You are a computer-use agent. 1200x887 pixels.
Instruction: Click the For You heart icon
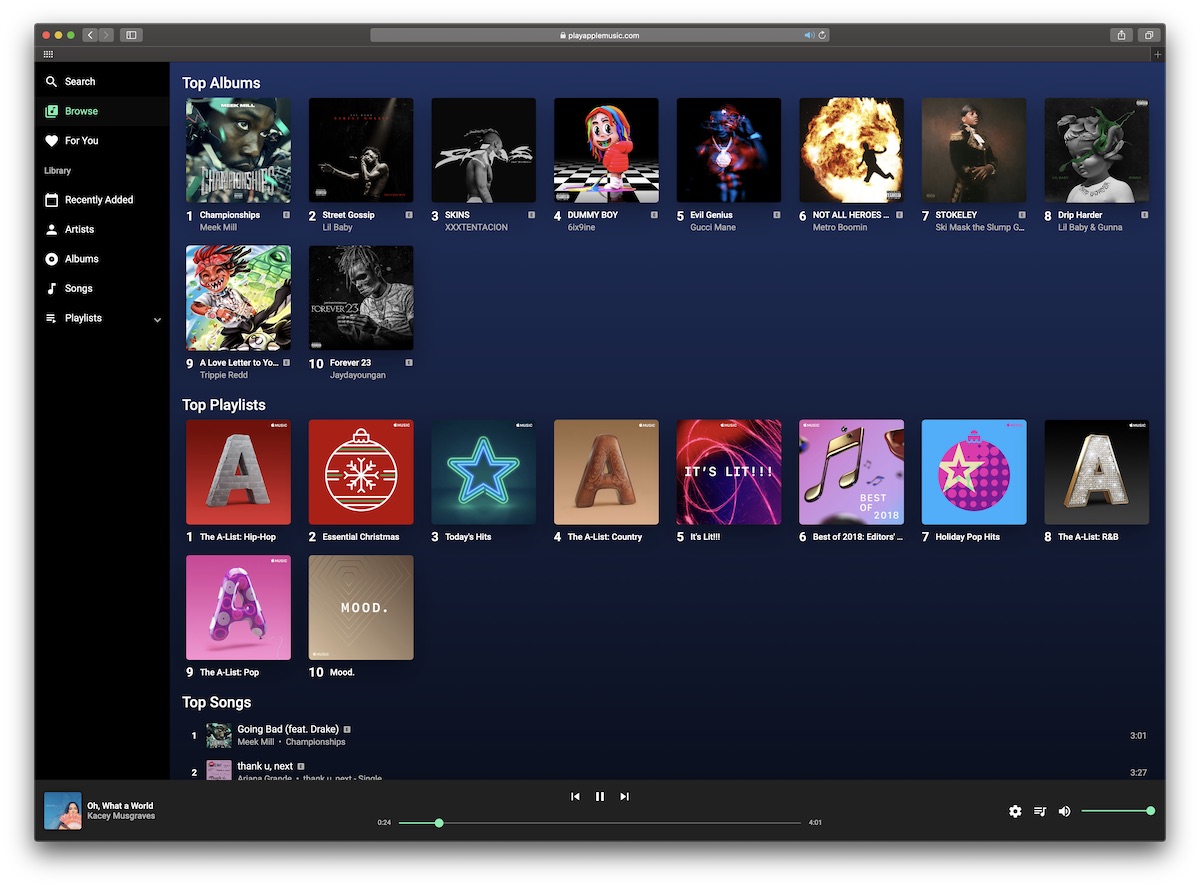51,141
